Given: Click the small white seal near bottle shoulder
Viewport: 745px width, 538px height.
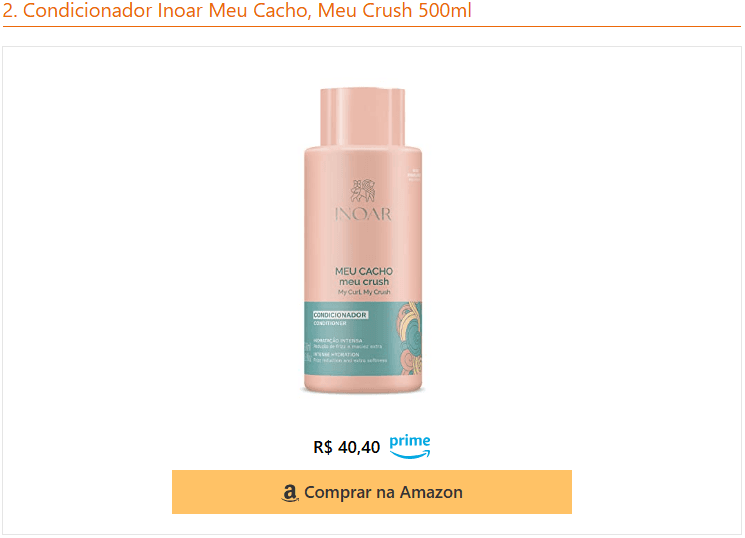Looking at the screenshot, I should click(x=414, y=174).
